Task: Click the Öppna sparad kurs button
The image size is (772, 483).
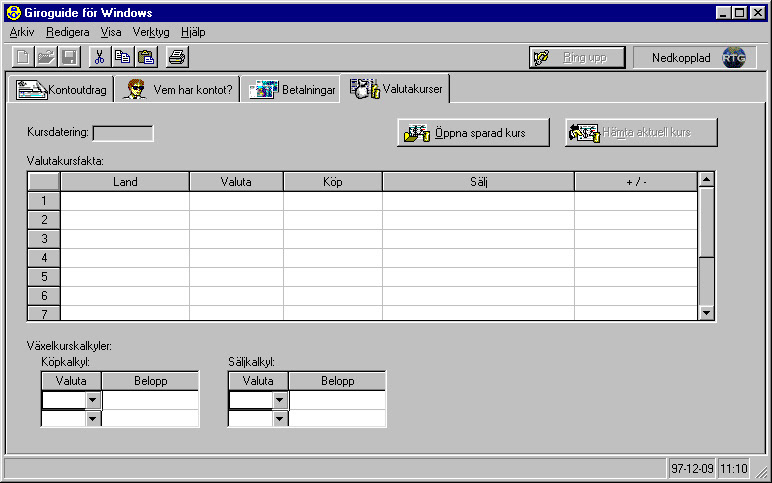Action: tap(473, 132)
